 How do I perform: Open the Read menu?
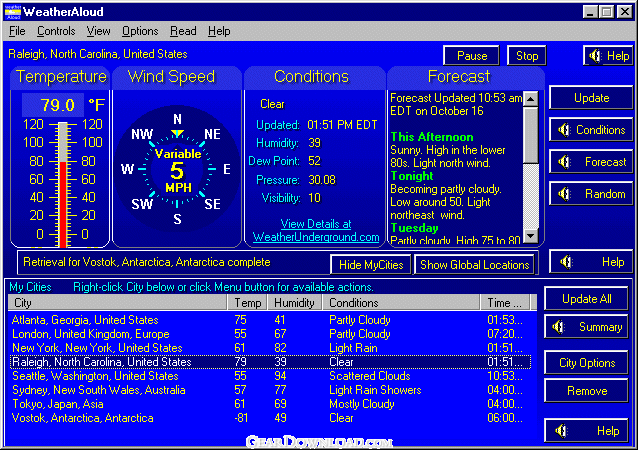click(x=183, y=31)
